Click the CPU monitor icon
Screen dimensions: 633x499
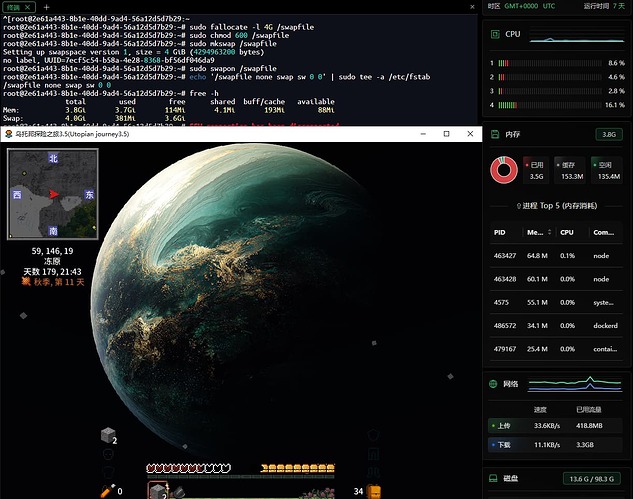point(495,34)
